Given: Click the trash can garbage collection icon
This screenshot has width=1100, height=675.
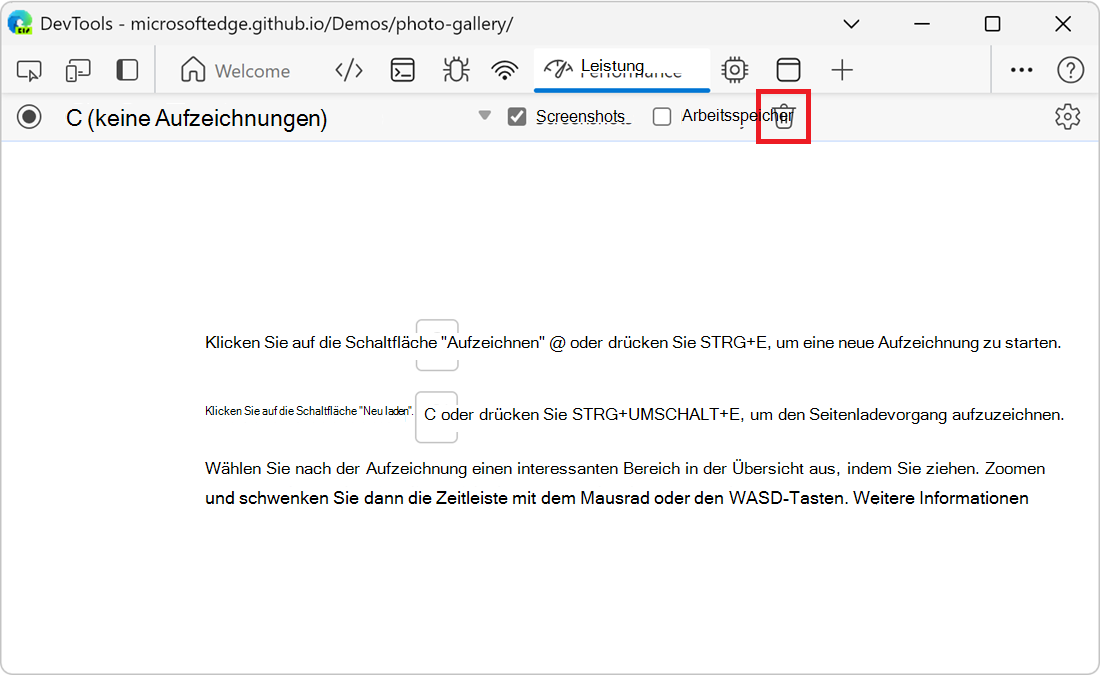Looking at the screenshot, I should click(x=784, y=116).
